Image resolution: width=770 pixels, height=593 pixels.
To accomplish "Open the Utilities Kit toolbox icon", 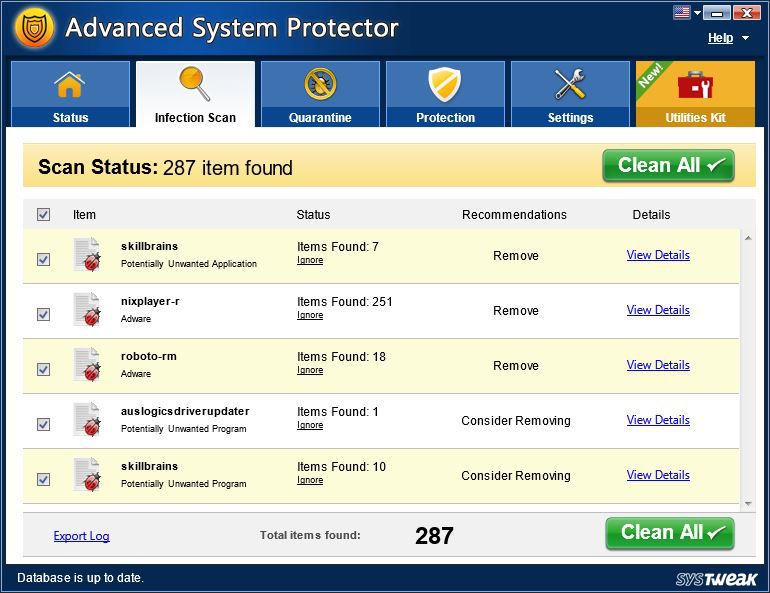I will (x=695, y=85).
